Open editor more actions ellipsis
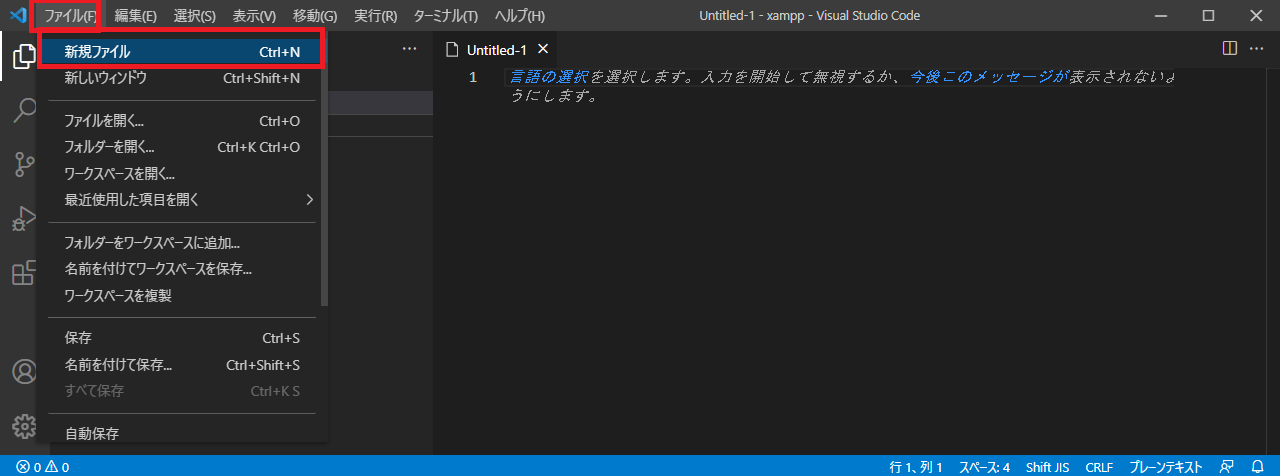The image size is (1280, 476). pos(1258,48)
